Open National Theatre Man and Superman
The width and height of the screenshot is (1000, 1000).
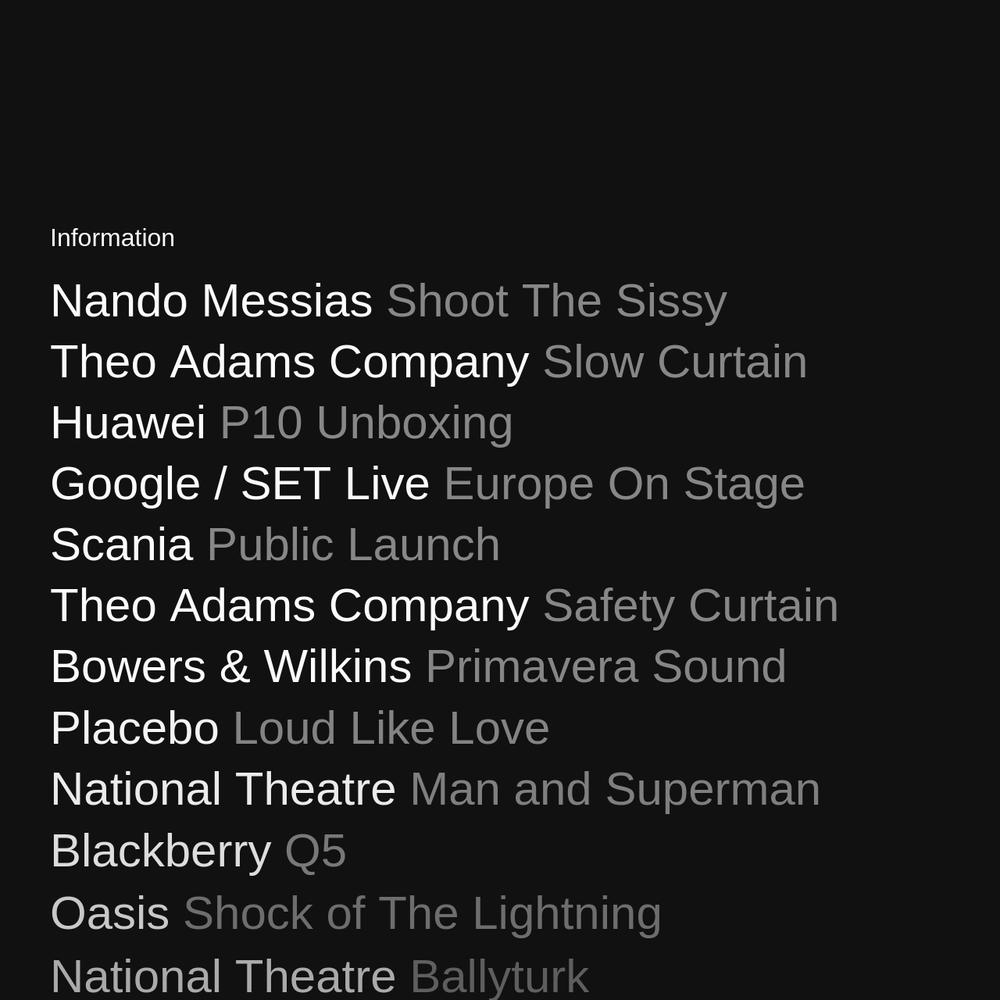[436, 790]
